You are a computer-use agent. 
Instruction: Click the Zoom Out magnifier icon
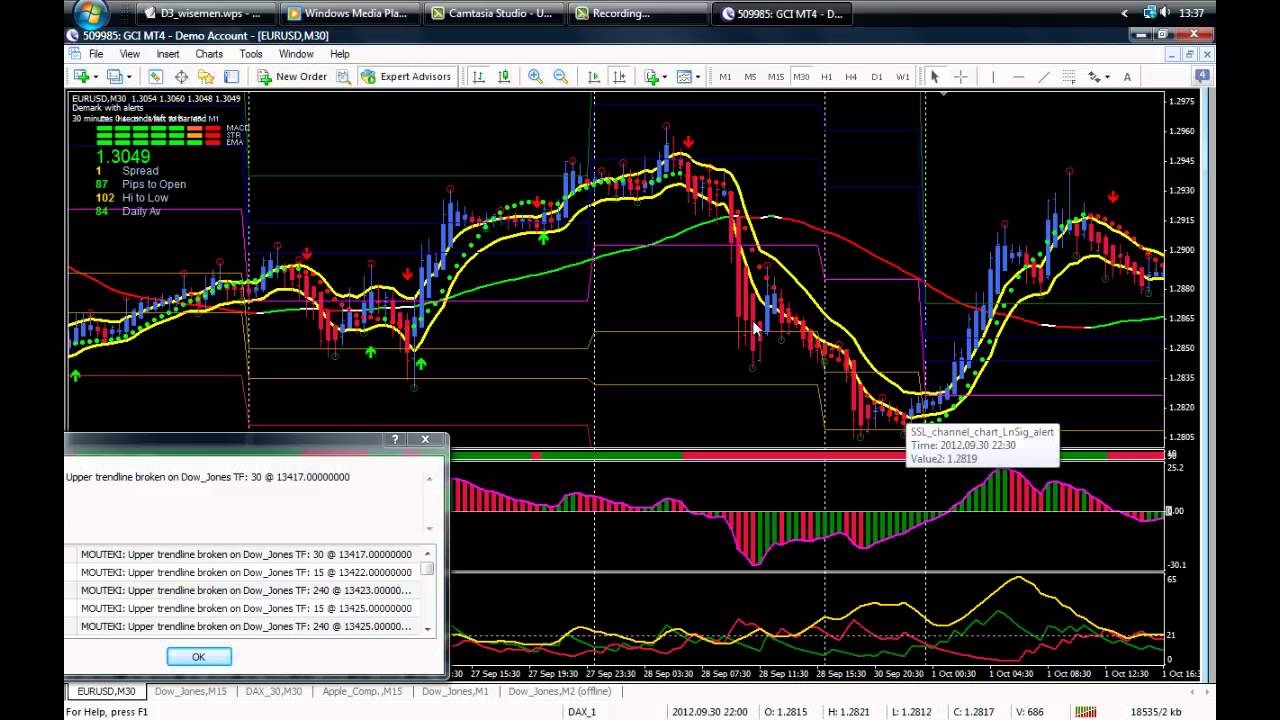(560, 77)
